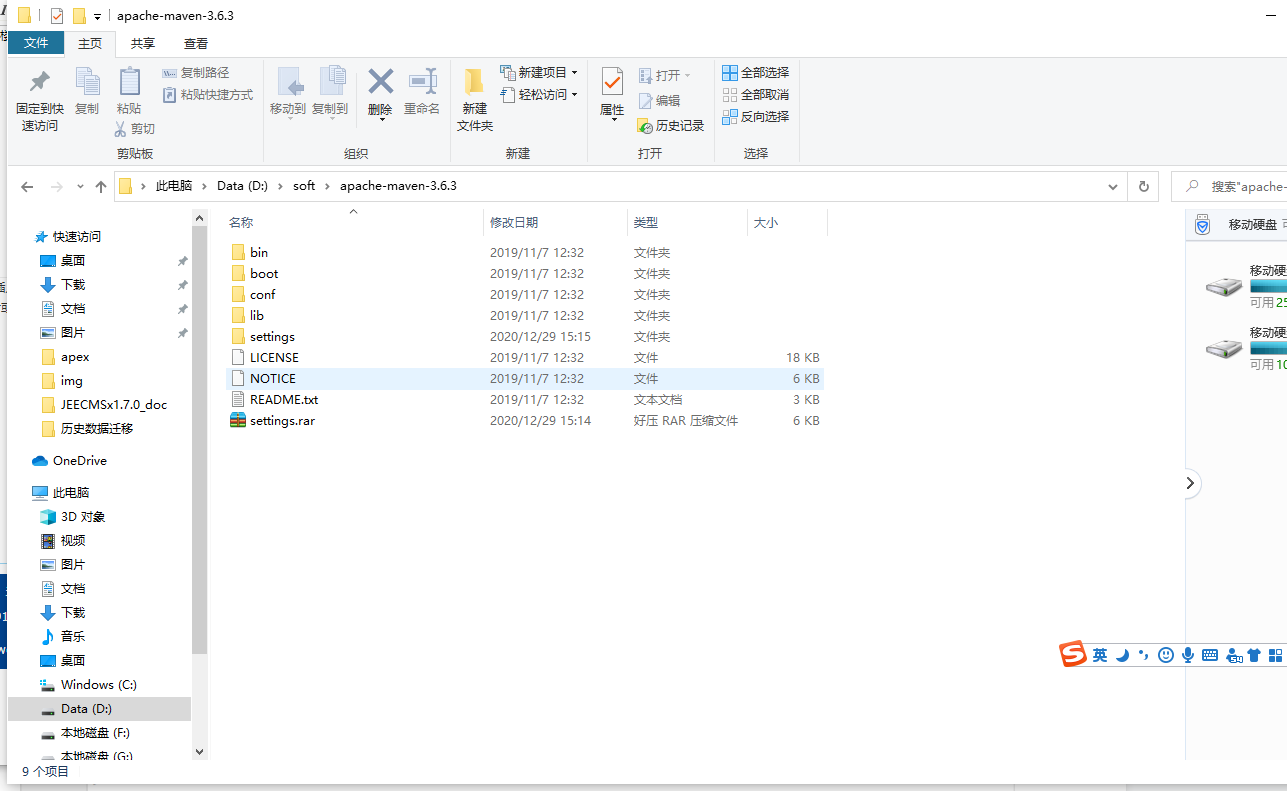1287x791 pixels.
Task: Sort files by Name (名称) column
Action: [x=241, y=223]
